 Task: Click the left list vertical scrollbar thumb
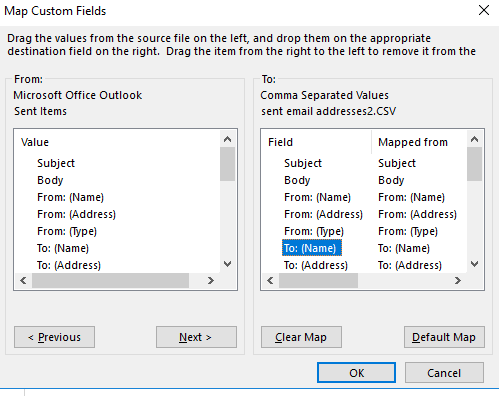click(x=228, y=164)
